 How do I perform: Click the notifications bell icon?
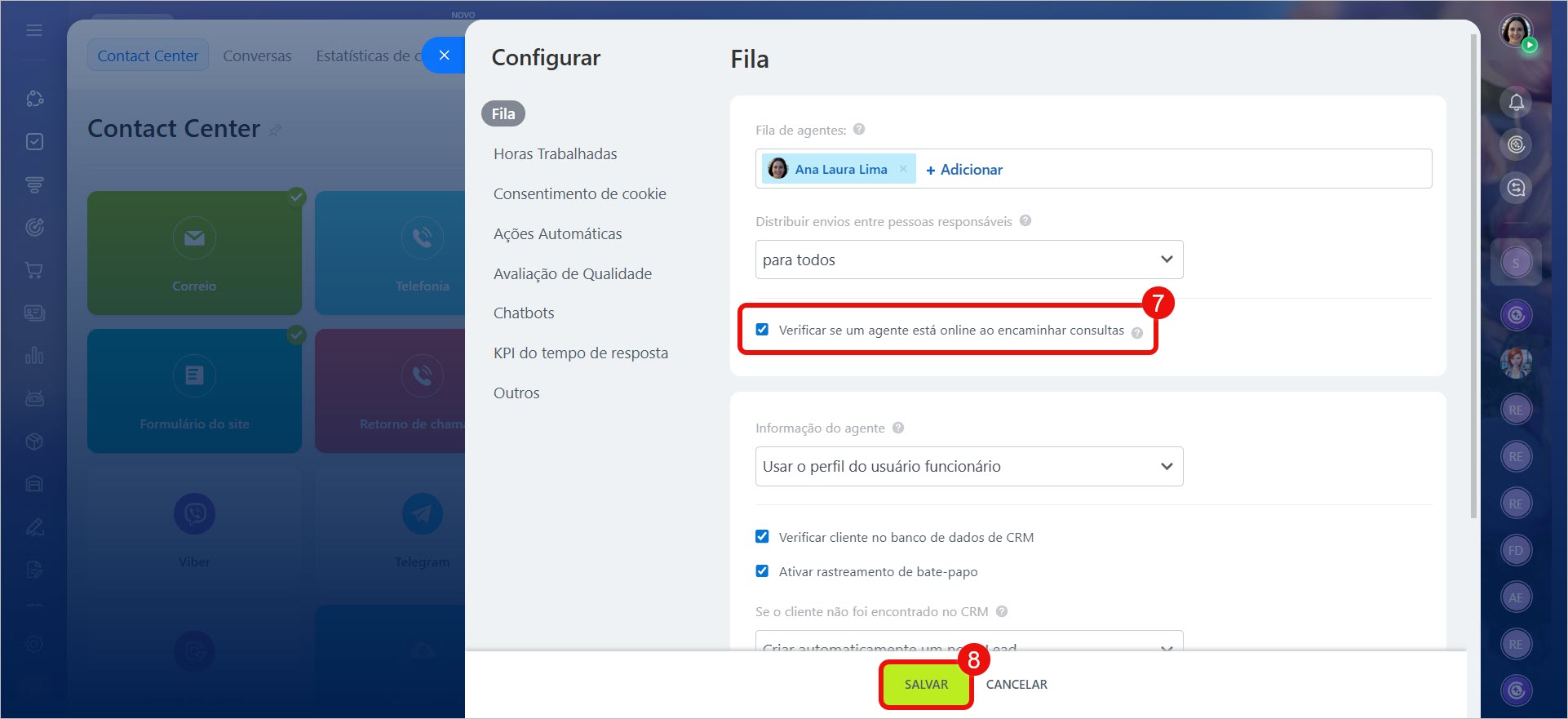tap(1516, 102)
